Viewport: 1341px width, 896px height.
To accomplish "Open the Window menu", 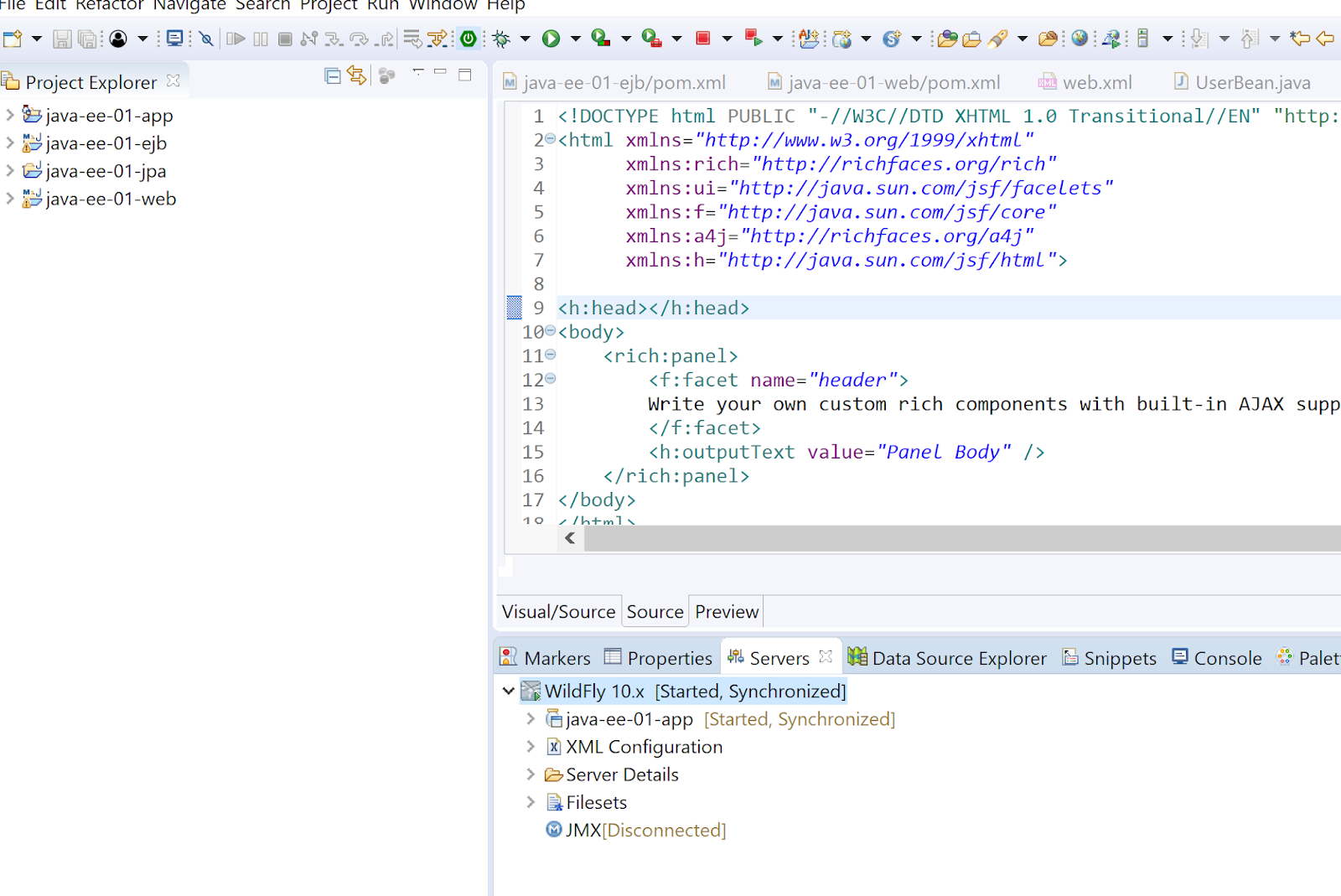I will click(x=443, y=5).
